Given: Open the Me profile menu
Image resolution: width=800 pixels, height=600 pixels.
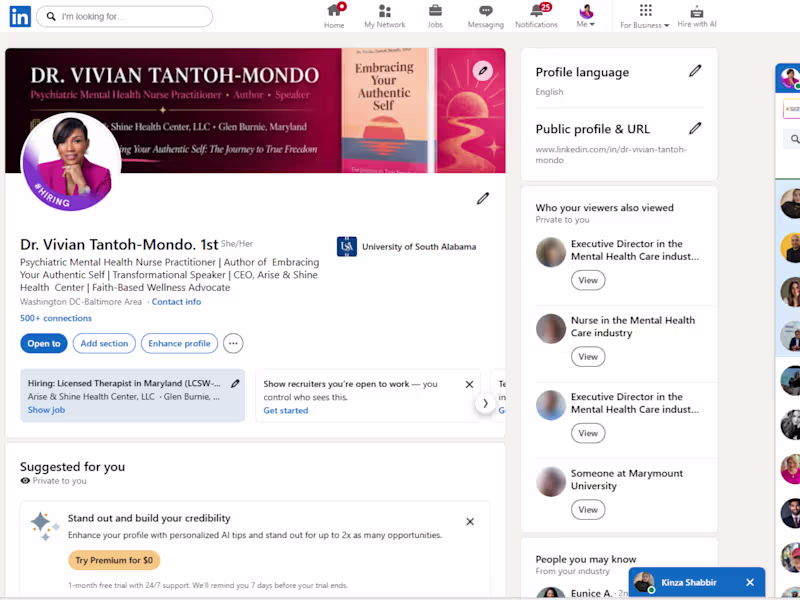Looking at the screenshot, I should tap(586, 16).
